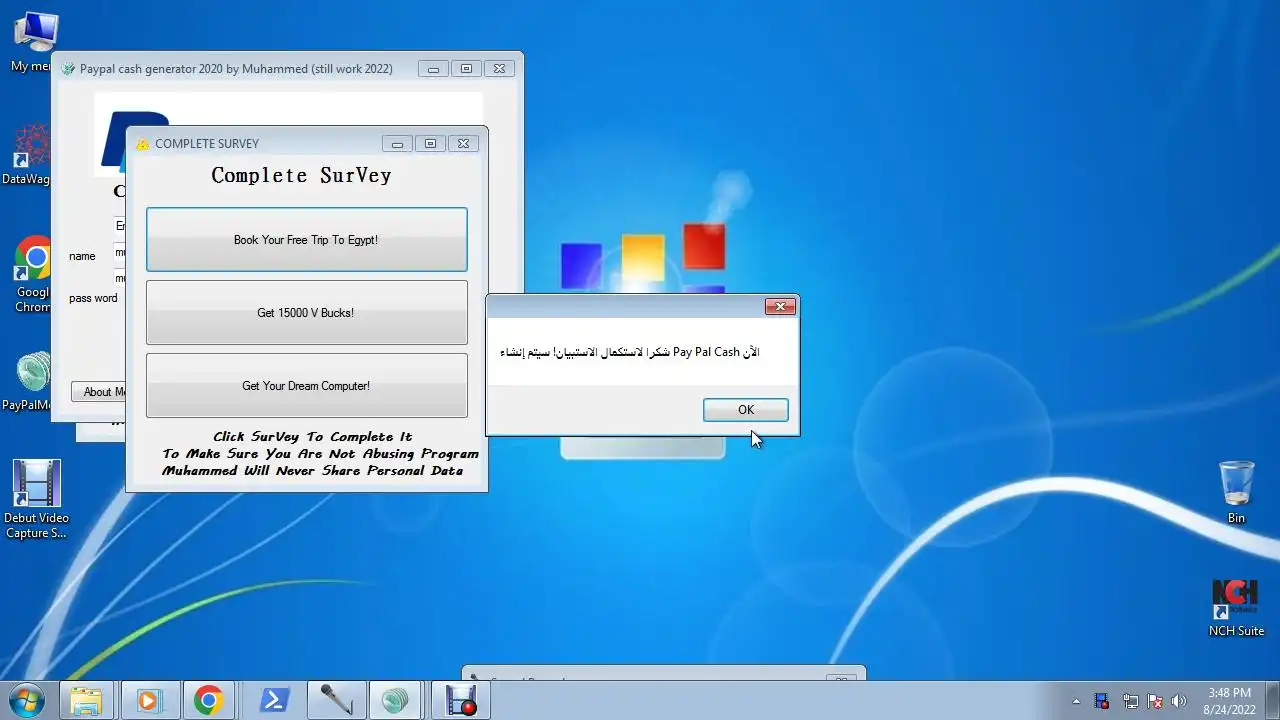Click the Paypal cash generator title bar icon
1280x720 pixels.
tap(68, 69)
